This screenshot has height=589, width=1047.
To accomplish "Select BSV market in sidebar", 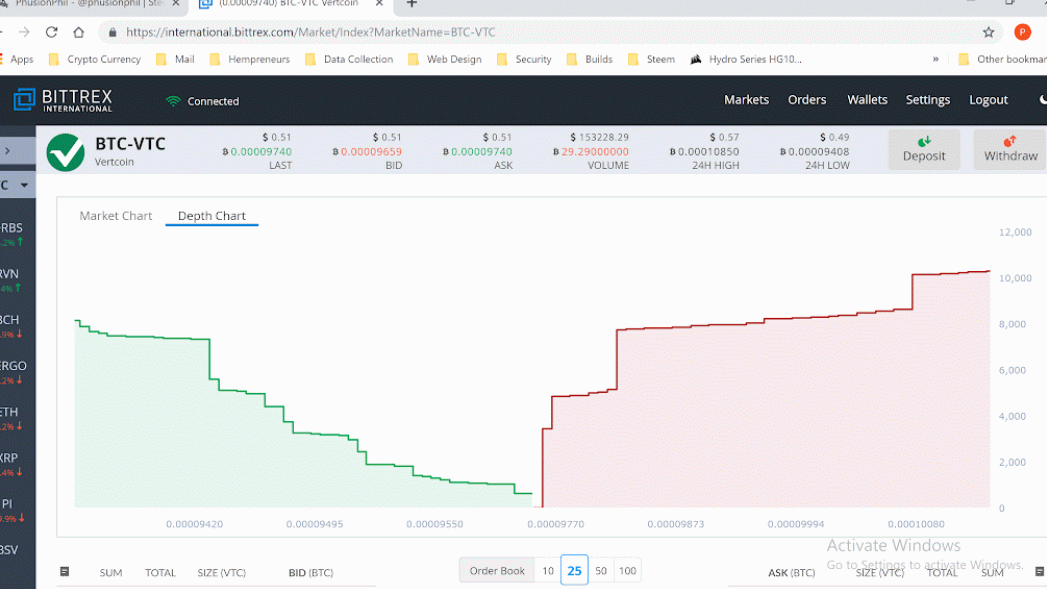I will (x=9, y=550).
